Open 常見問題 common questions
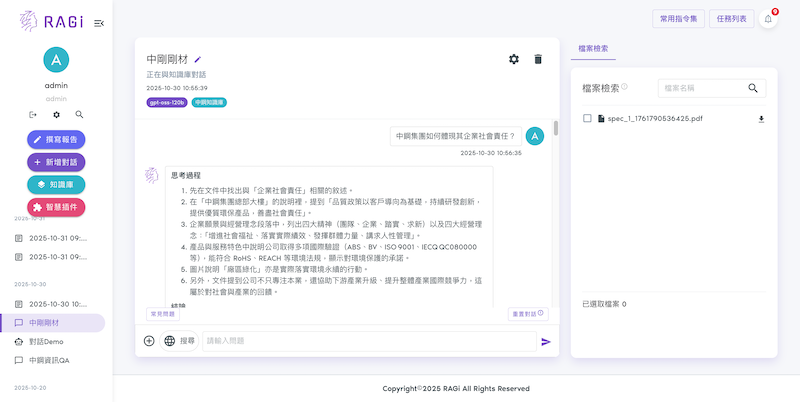Screen dimensions: 800x402 point(163,314)
